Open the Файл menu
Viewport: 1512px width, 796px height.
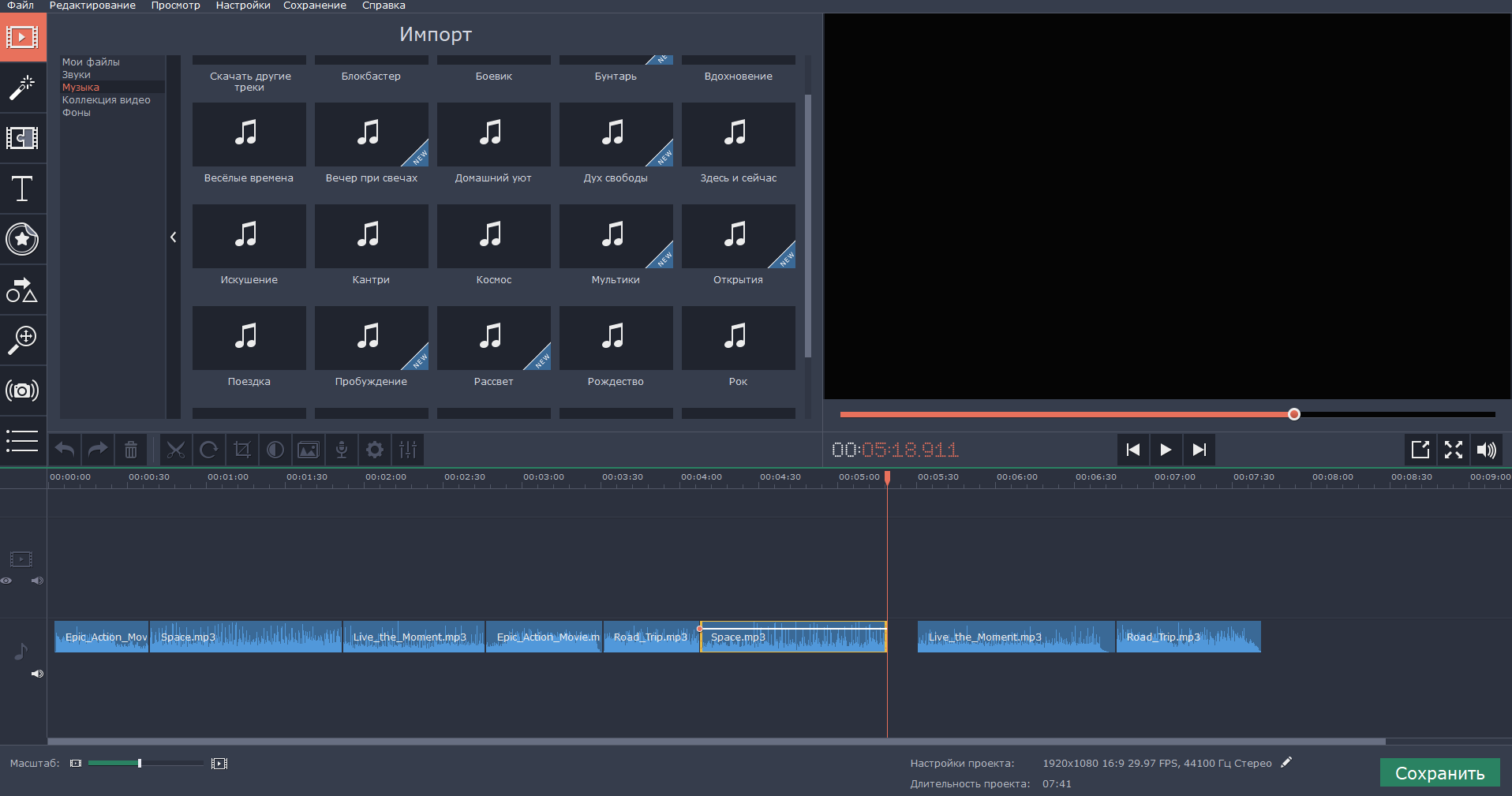[x=21, y=6]
